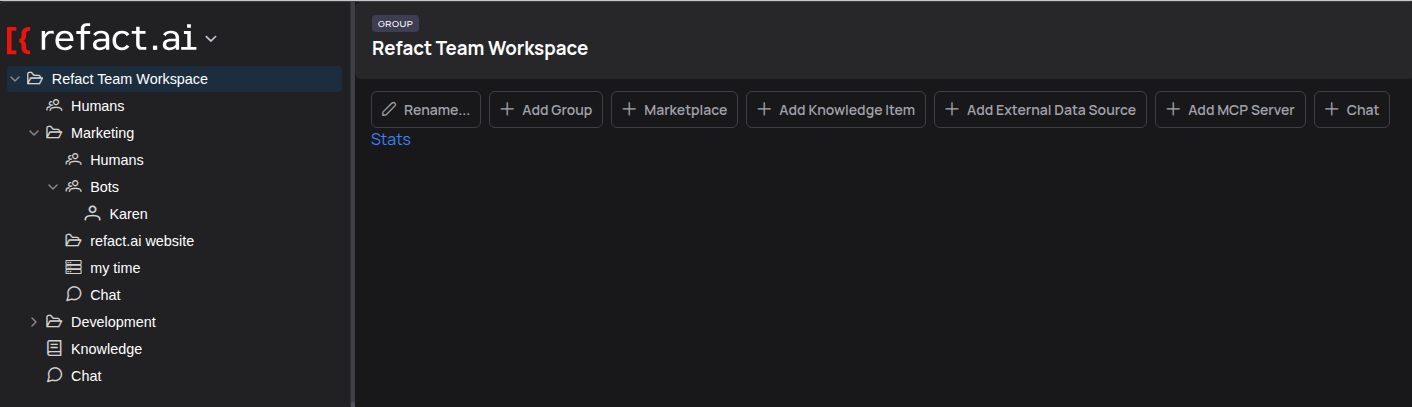Image resolution: width=1412 pixels, height=407 pixels.
Task: Click the Karen bot person icon
Action: pyautogui.click(x=92, y=214)
